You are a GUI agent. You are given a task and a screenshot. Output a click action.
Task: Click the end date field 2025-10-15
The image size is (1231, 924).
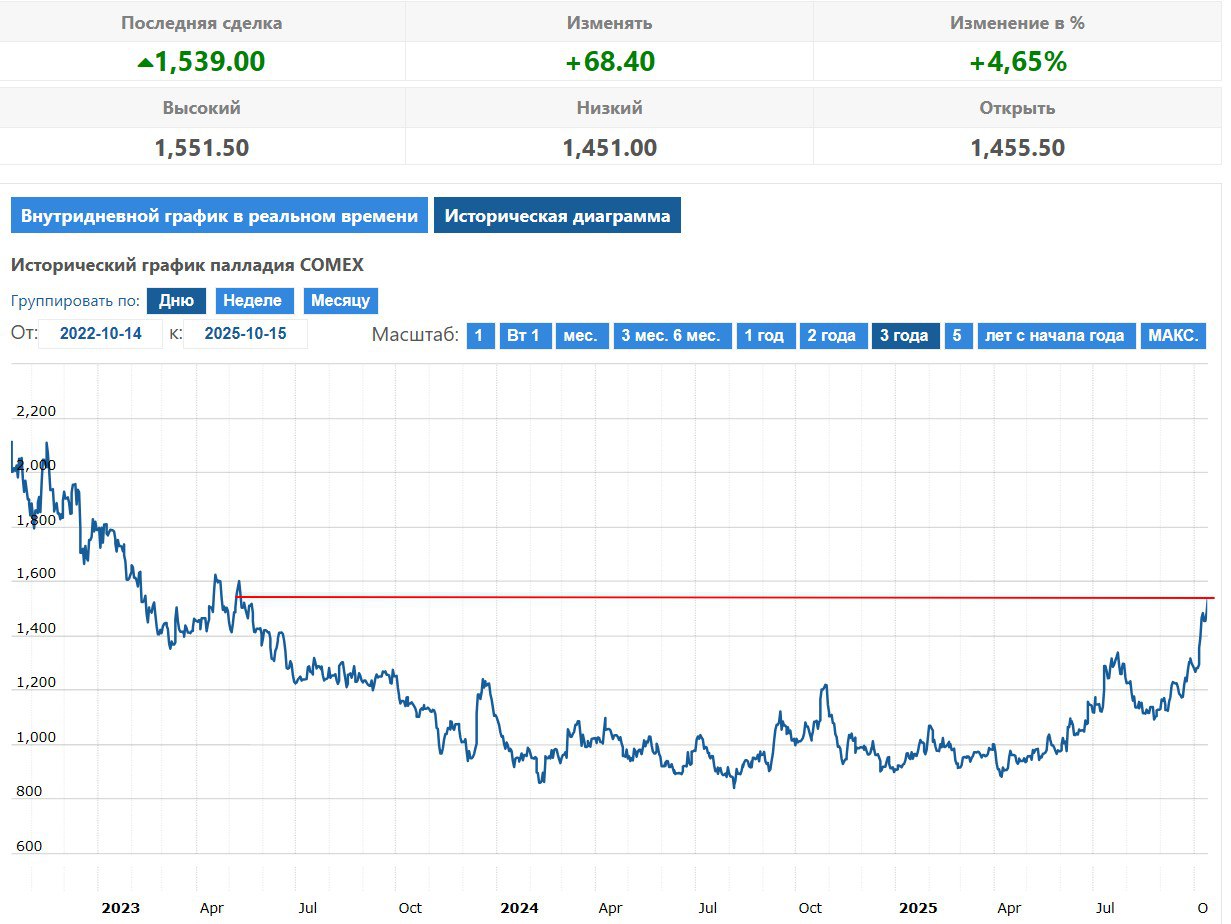pos(245,335)
